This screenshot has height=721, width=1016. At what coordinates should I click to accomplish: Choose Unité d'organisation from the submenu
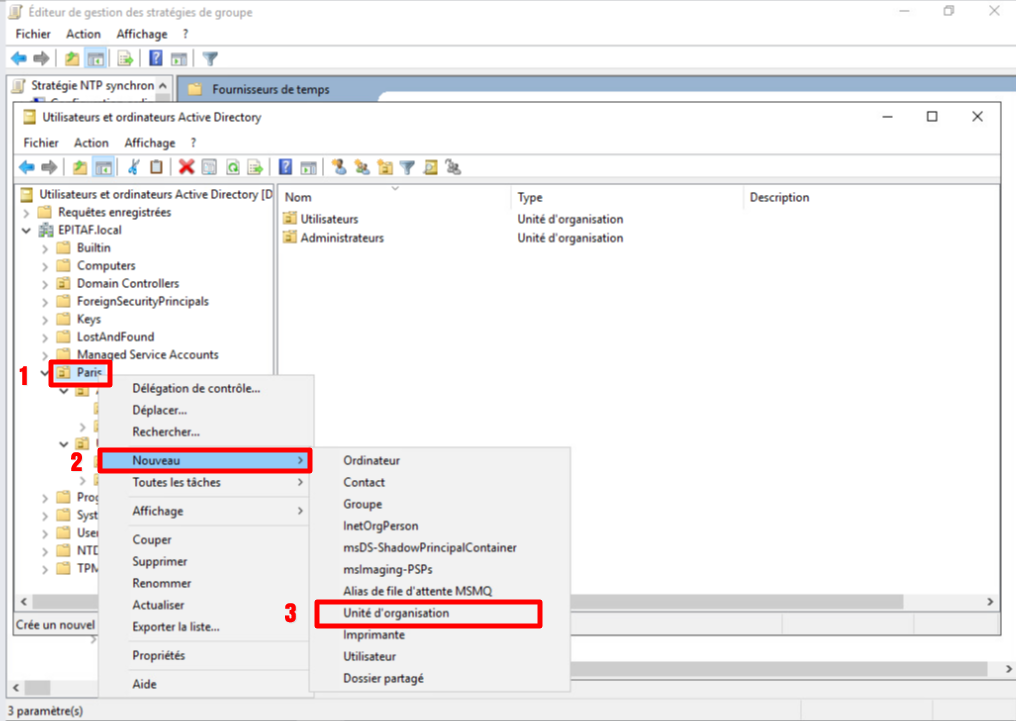pyautogui.click(x=396, y=613)
